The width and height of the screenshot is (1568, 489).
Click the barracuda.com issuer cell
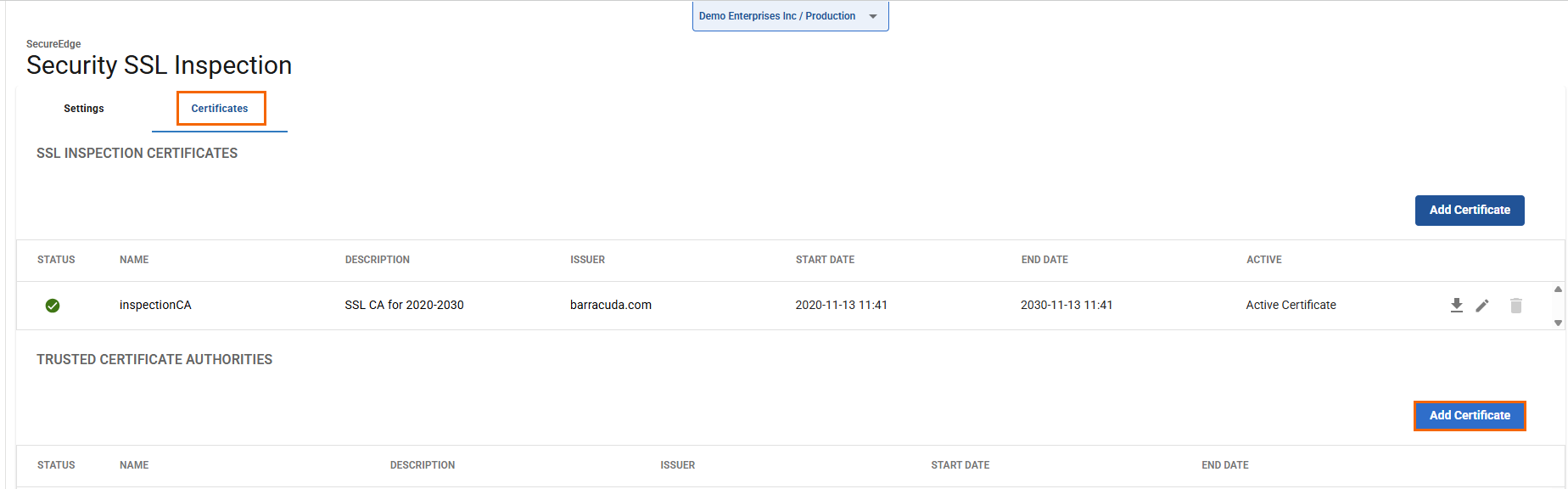[x=611, y=305]
